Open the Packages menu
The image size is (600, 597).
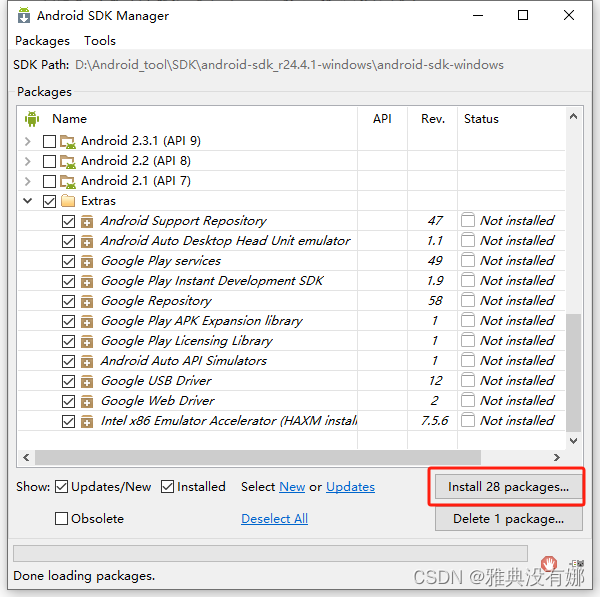[42, 41]
